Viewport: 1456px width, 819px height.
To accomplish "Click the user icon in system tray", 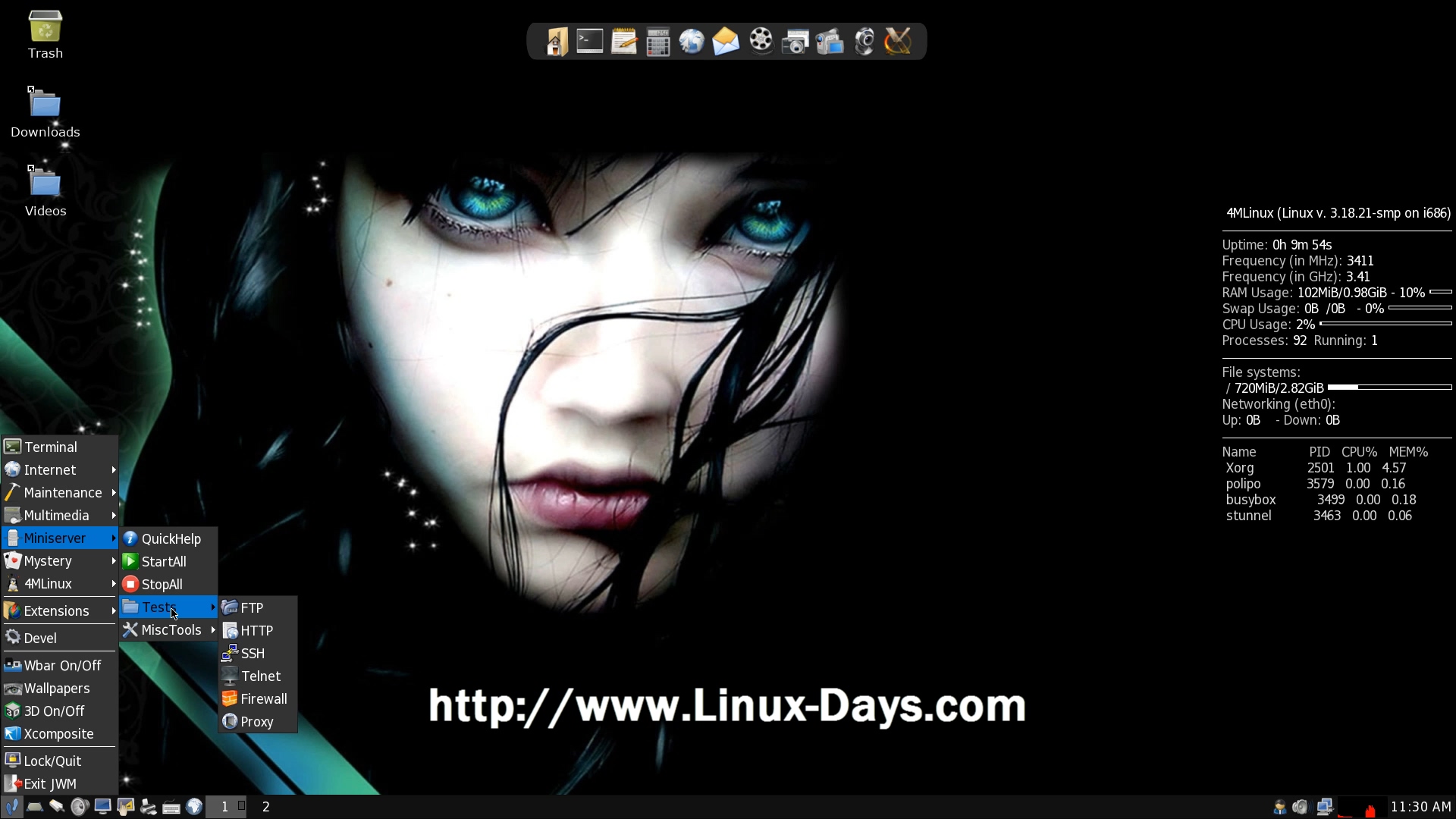I will [x=1279, y=808].
